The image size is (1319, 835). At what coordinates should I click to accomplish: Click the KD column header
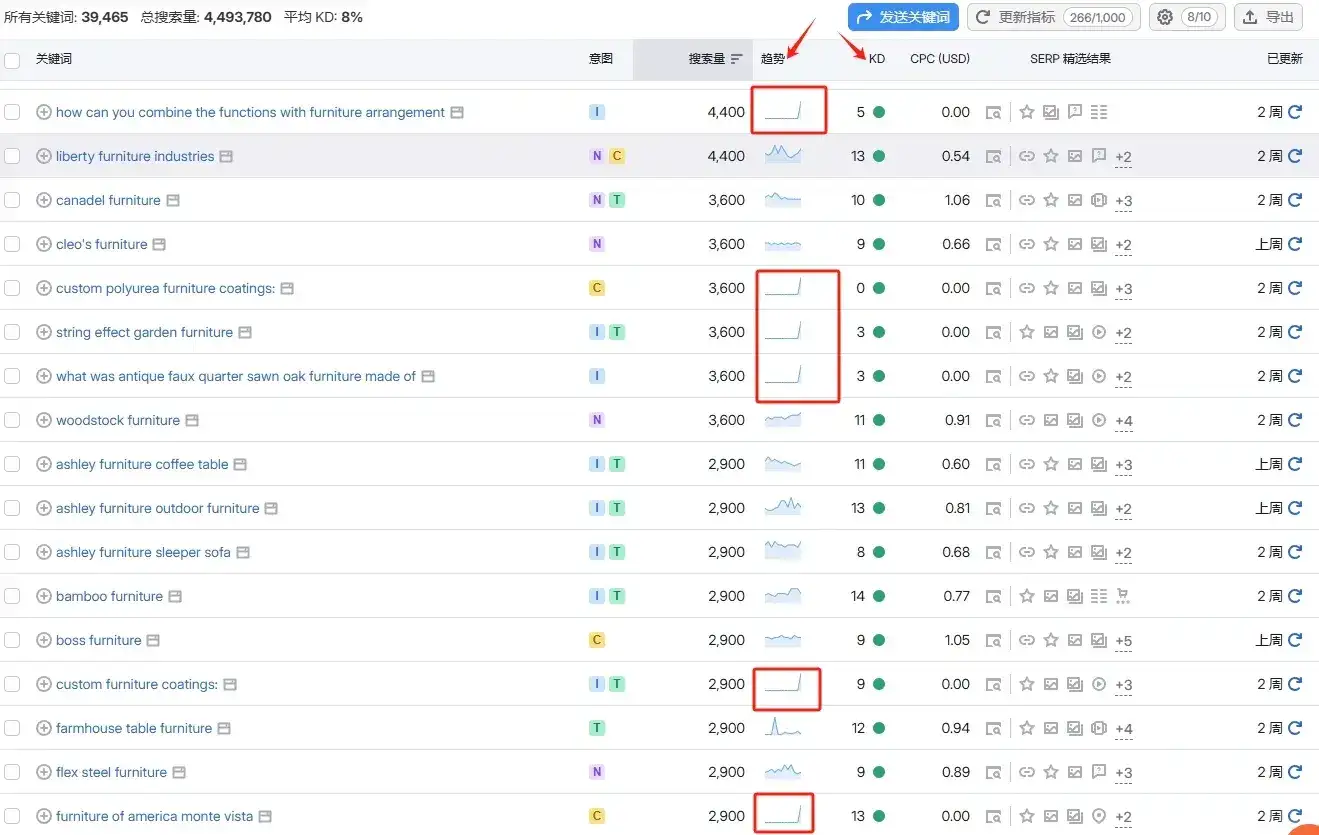(876, 59)
